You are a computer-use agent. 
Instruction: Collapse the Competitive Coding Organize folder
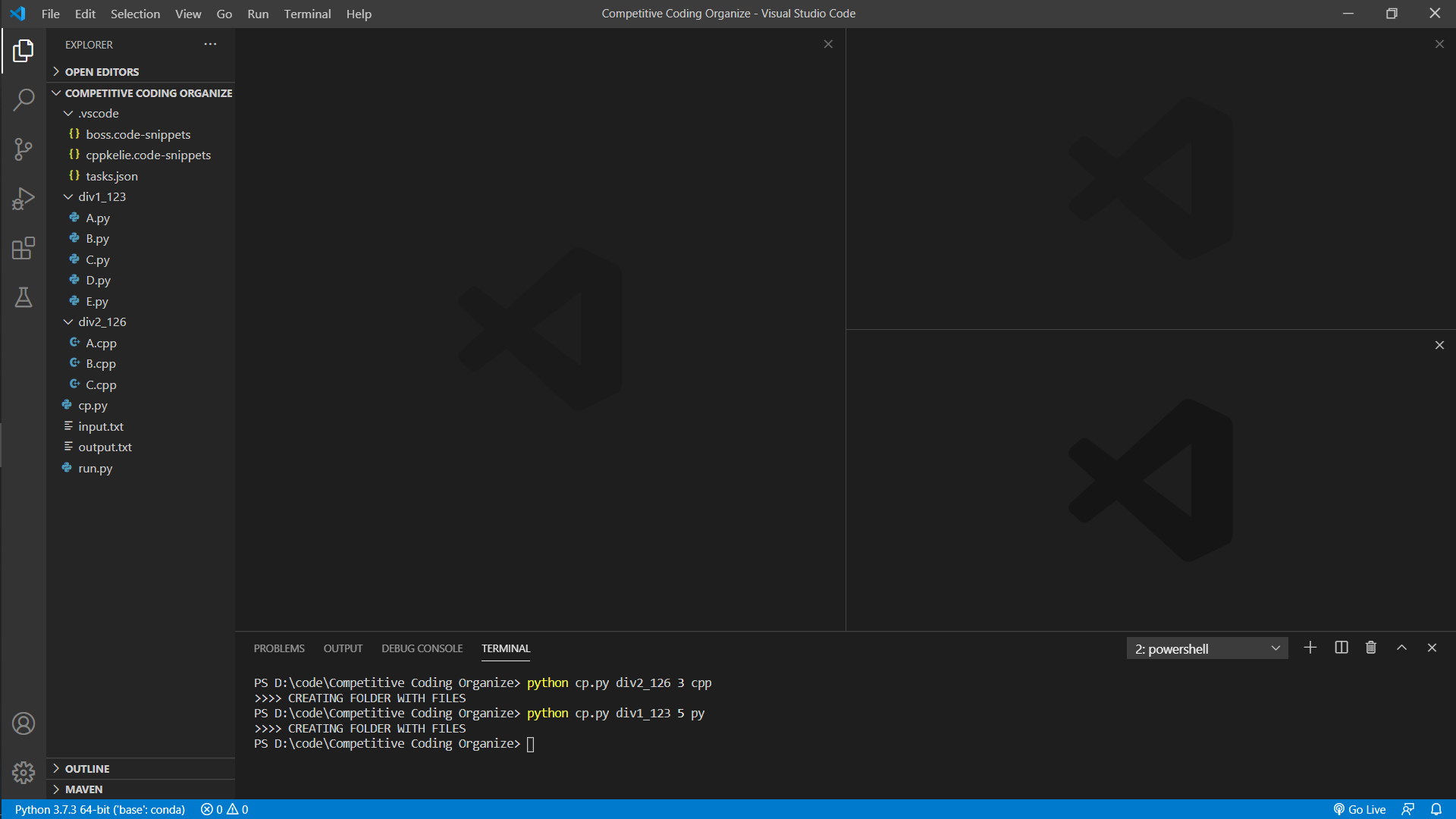coord(141,93)
